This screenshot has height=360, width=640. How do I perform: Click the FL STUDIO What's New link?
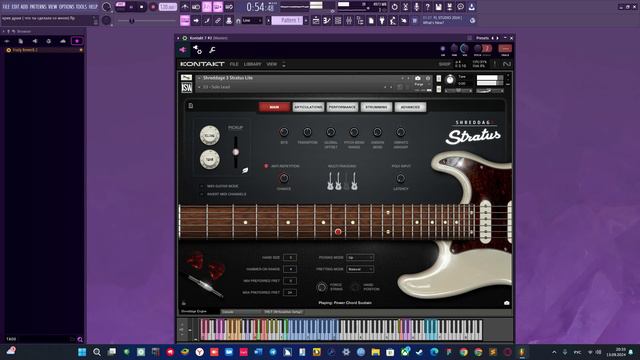pyautogui.click(x=442, y=20)
